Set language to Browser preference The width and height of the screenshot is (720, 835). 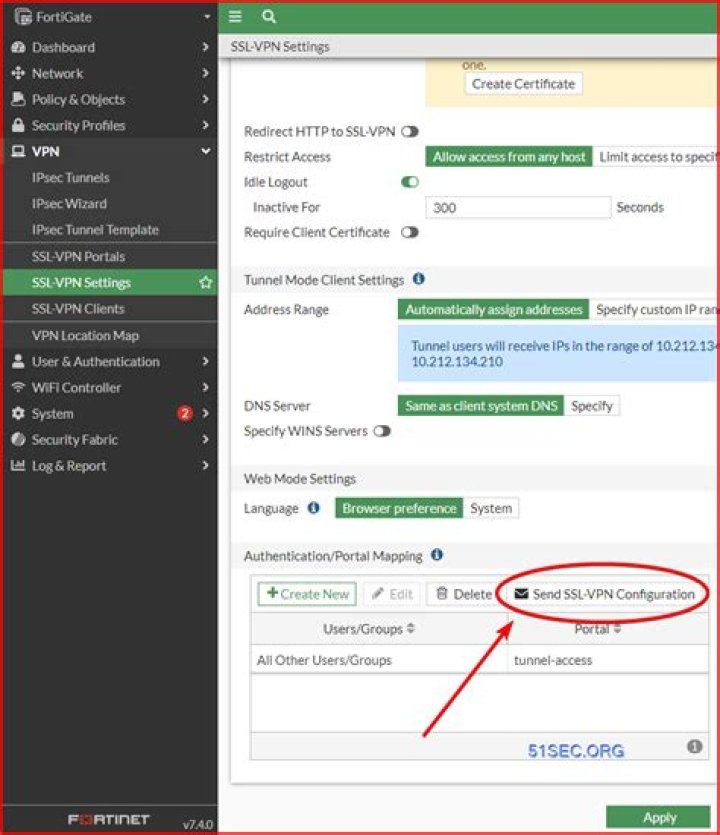click(399, 508)
